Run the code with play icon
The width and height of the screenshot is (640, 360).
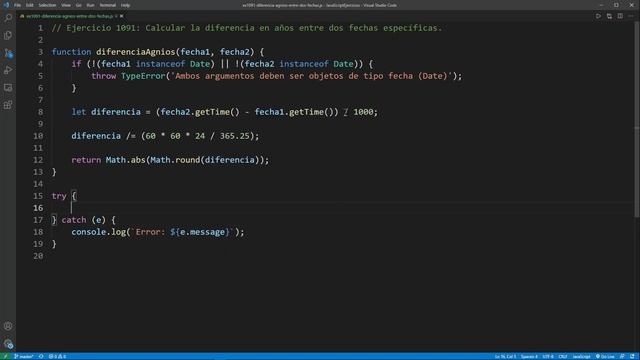click(x=598, y=16)
